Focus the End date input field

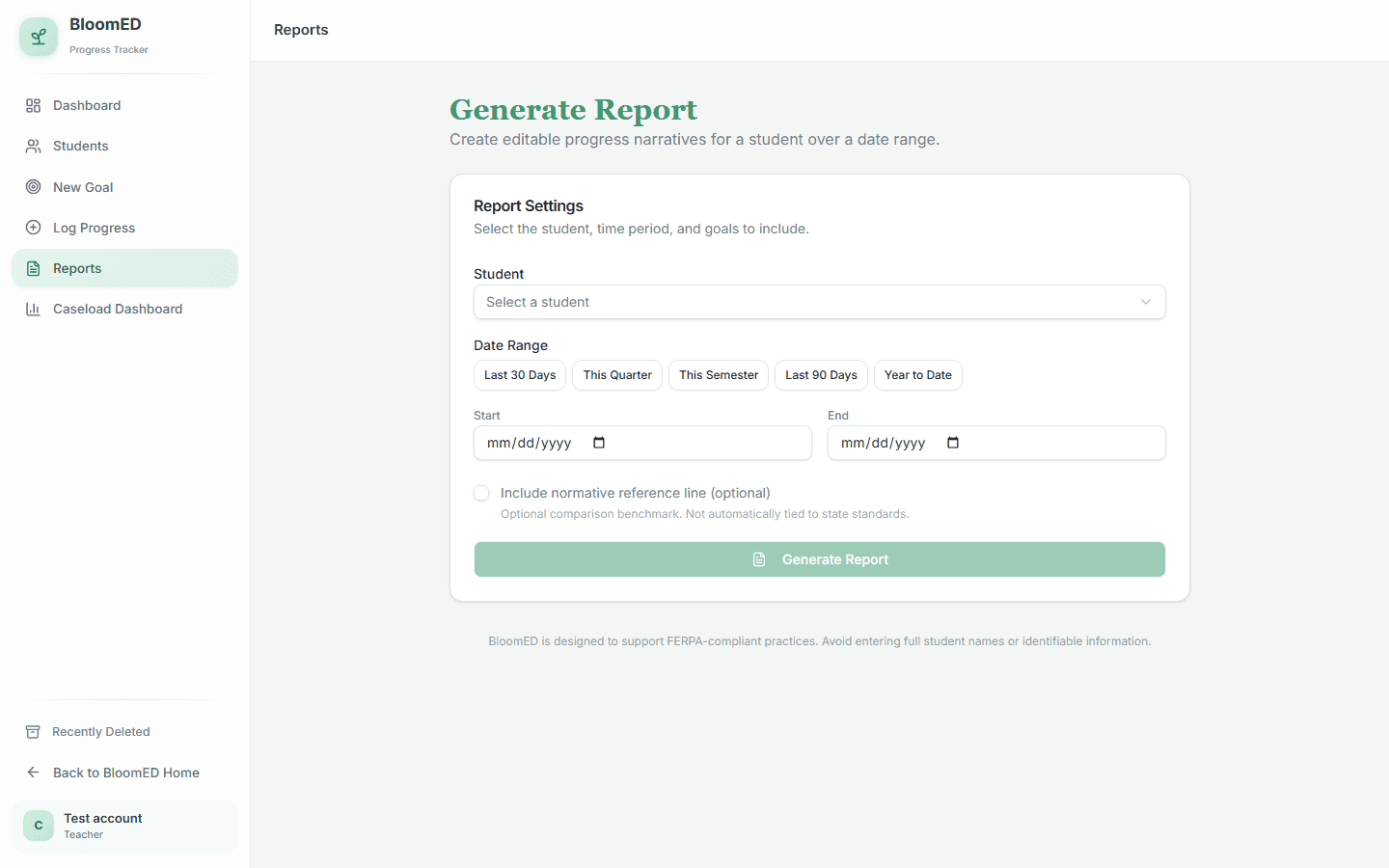(x=996, y=443)
